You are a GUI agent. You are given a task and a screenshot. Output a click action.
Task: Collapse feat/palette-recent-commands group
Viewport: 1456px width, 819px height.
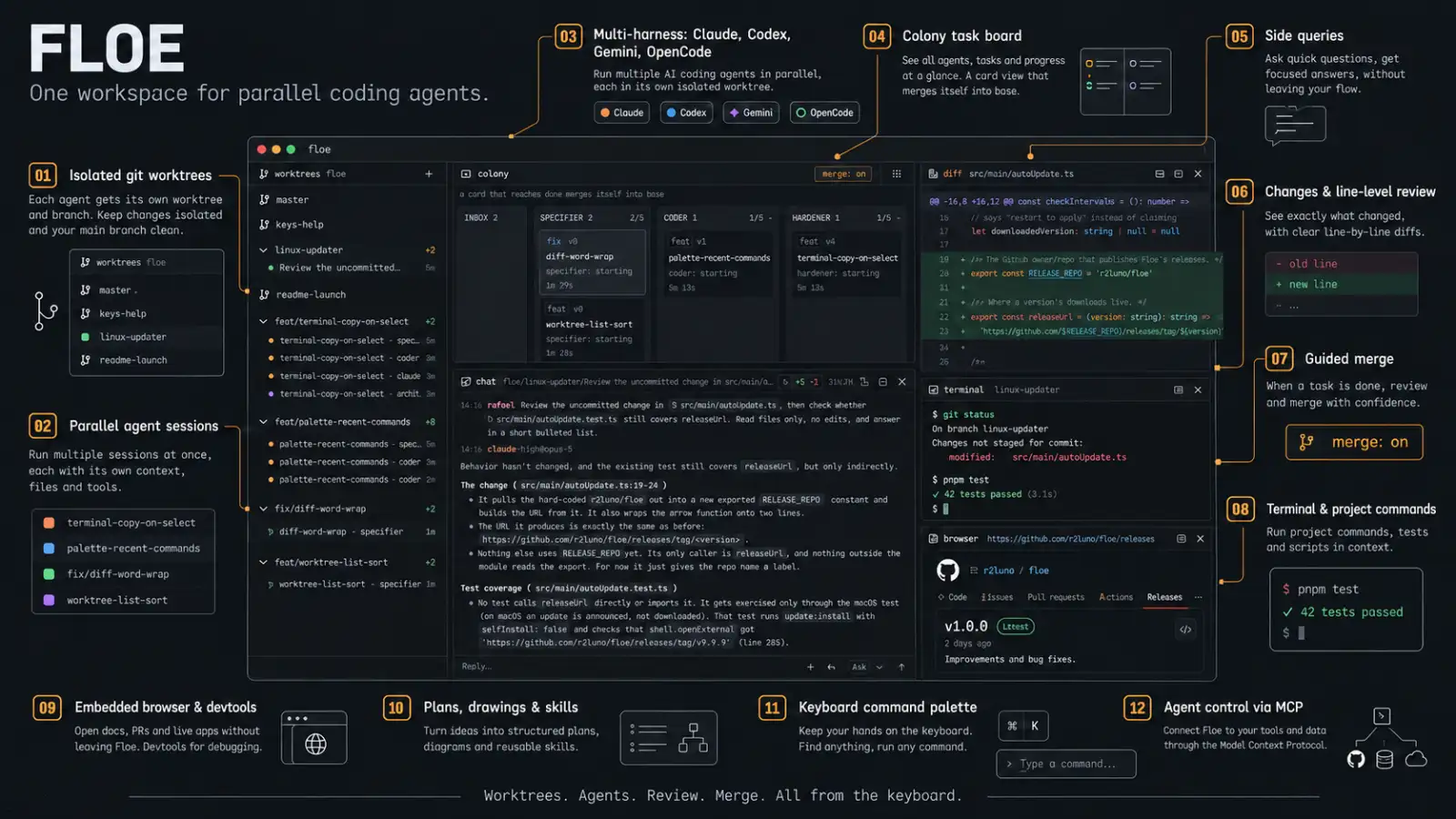click(264, 422)
